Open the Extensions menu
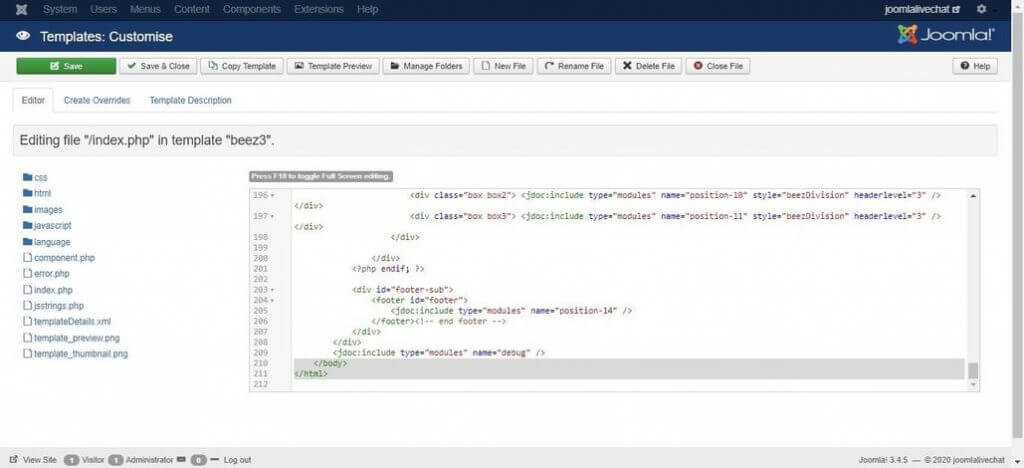 coord(319,9)
